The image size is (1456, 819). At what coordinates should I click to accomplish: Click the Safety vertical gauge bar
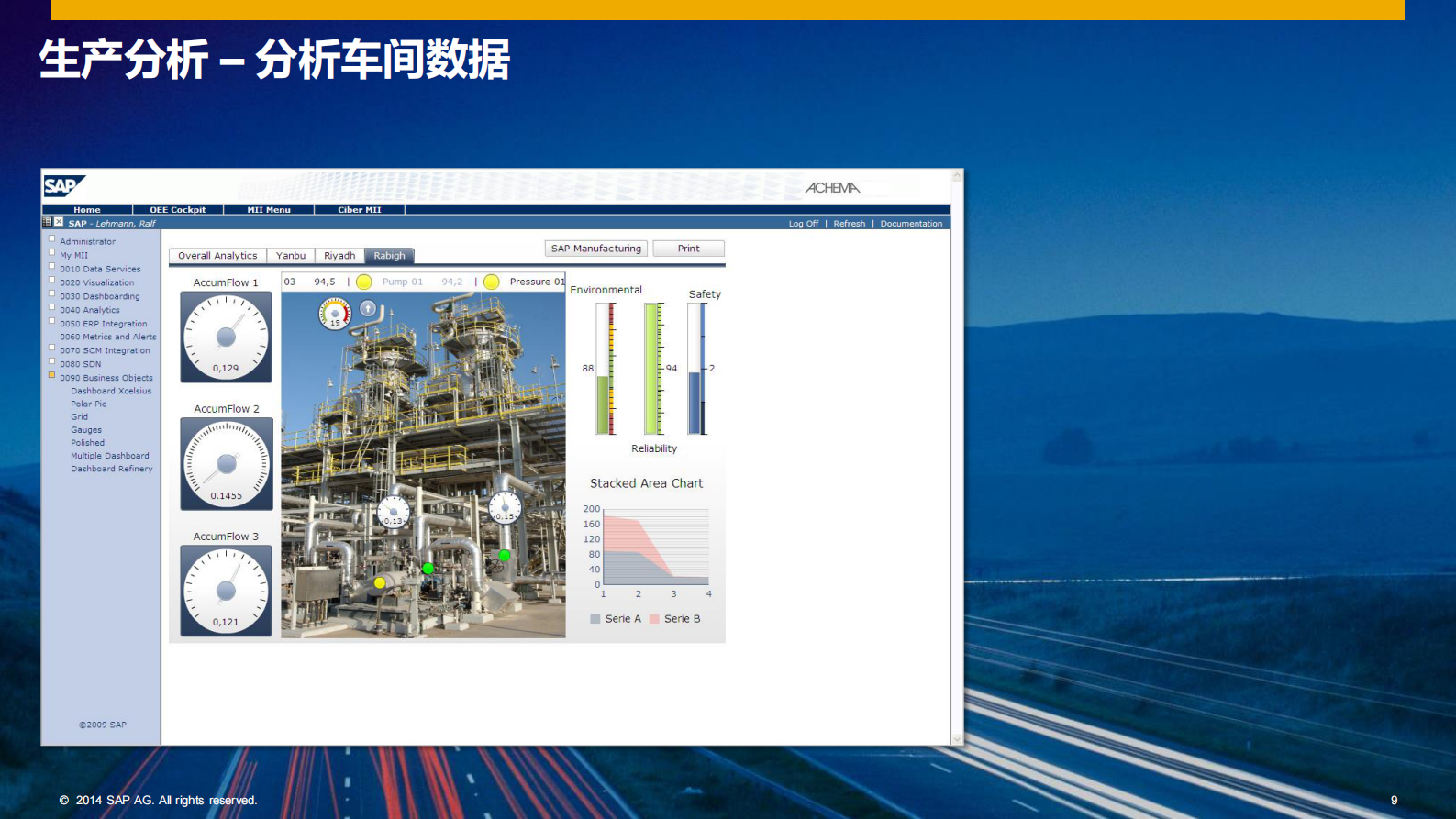pos(698,369)
